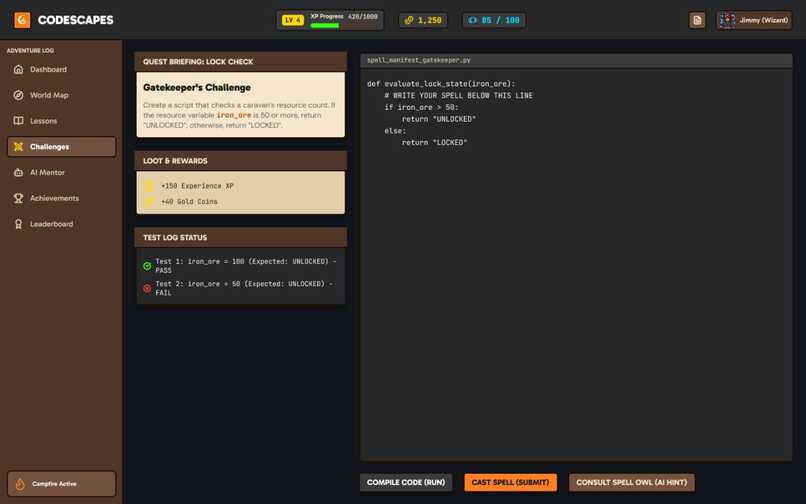The width and height of the screenshot is (806, 504).
Task: Open the Leaderboard page
Action: pos(62,224)
